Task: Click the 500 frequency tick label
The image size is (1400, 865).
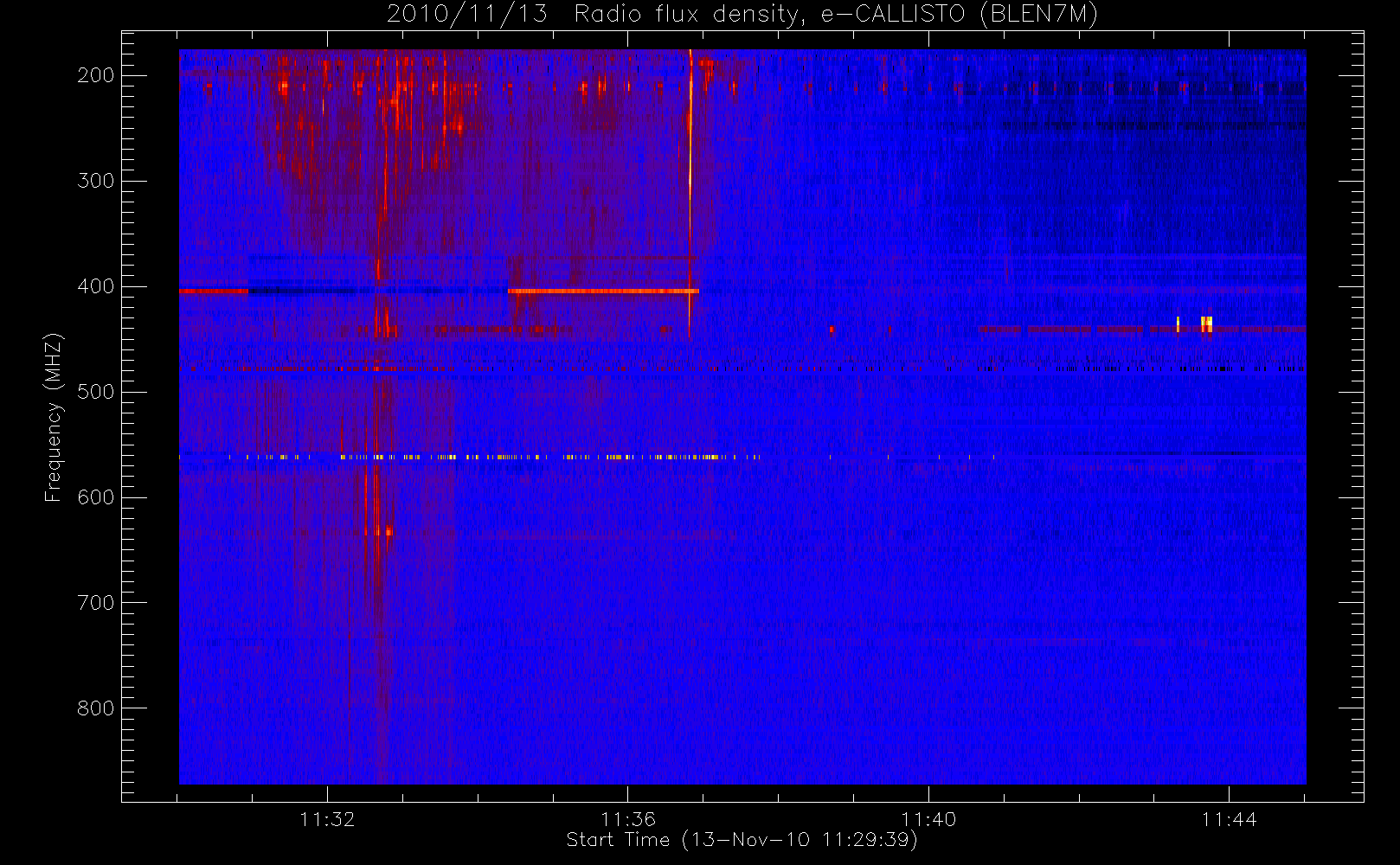Action: tap(95, 392)
